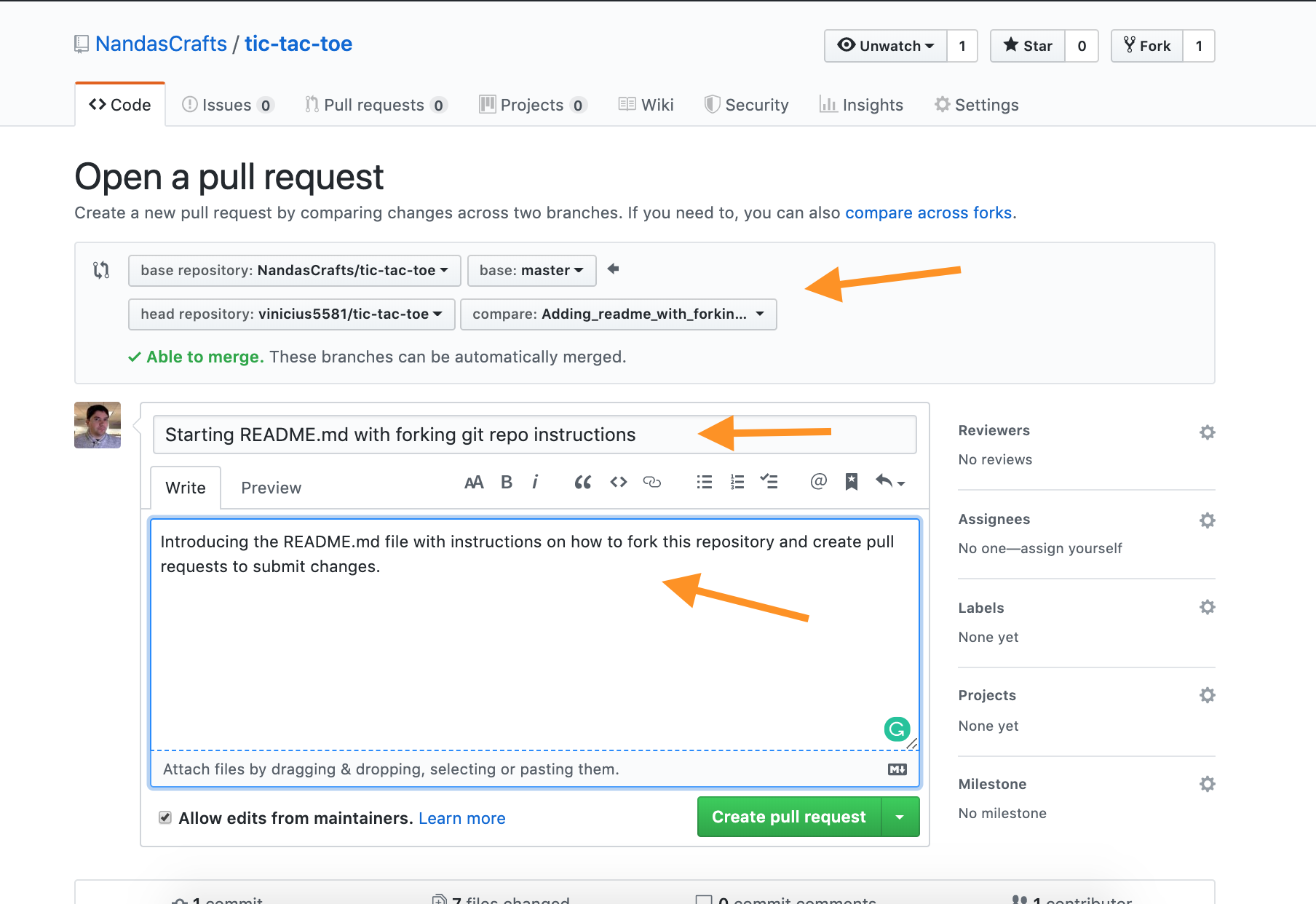Open the Issues tab
The height and width of the screenshot is (904, 1316).
pos(228,105)
